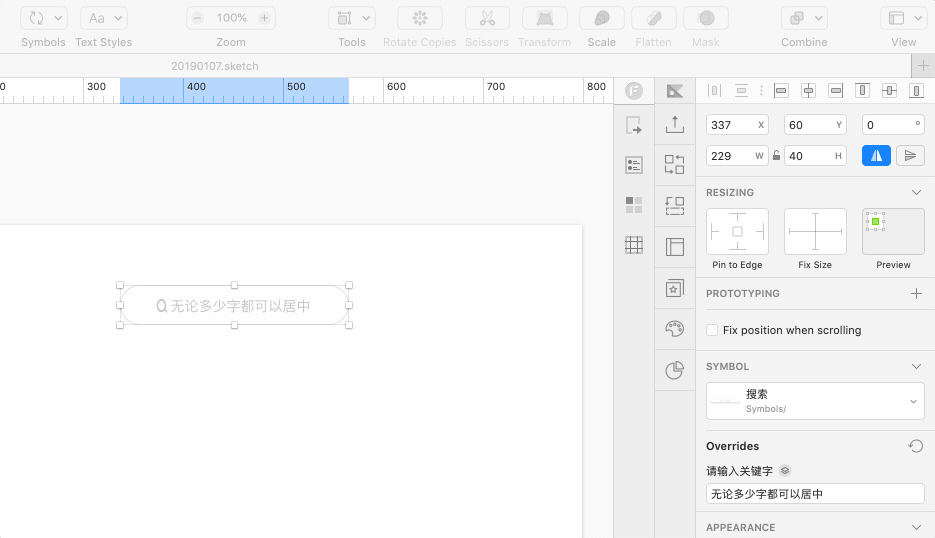Click the color palette icon in sidebar

pos(675,329)
